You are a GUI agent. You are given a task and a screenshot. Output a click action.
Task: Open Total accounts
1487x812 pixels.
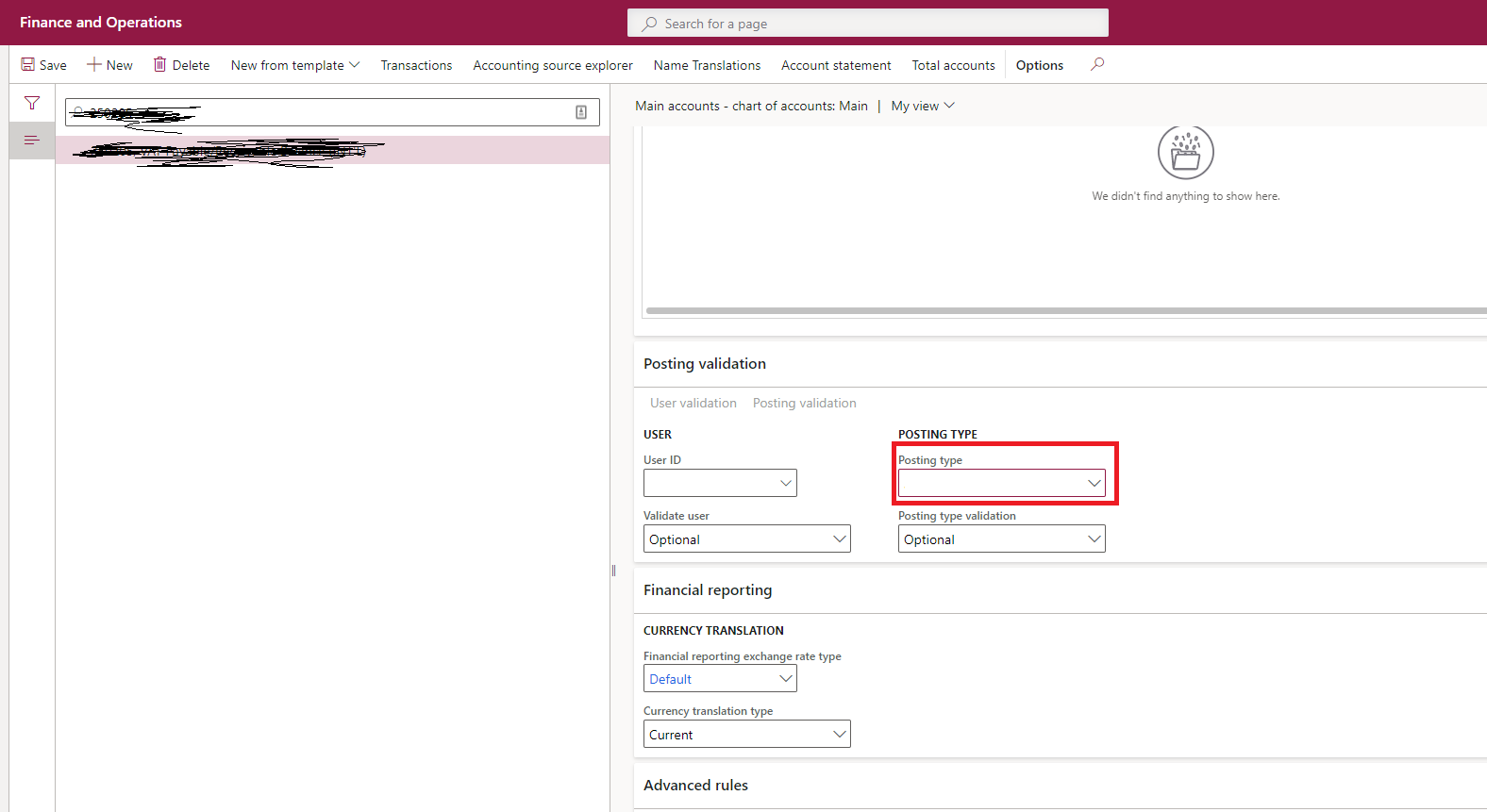tap(953, 65)
